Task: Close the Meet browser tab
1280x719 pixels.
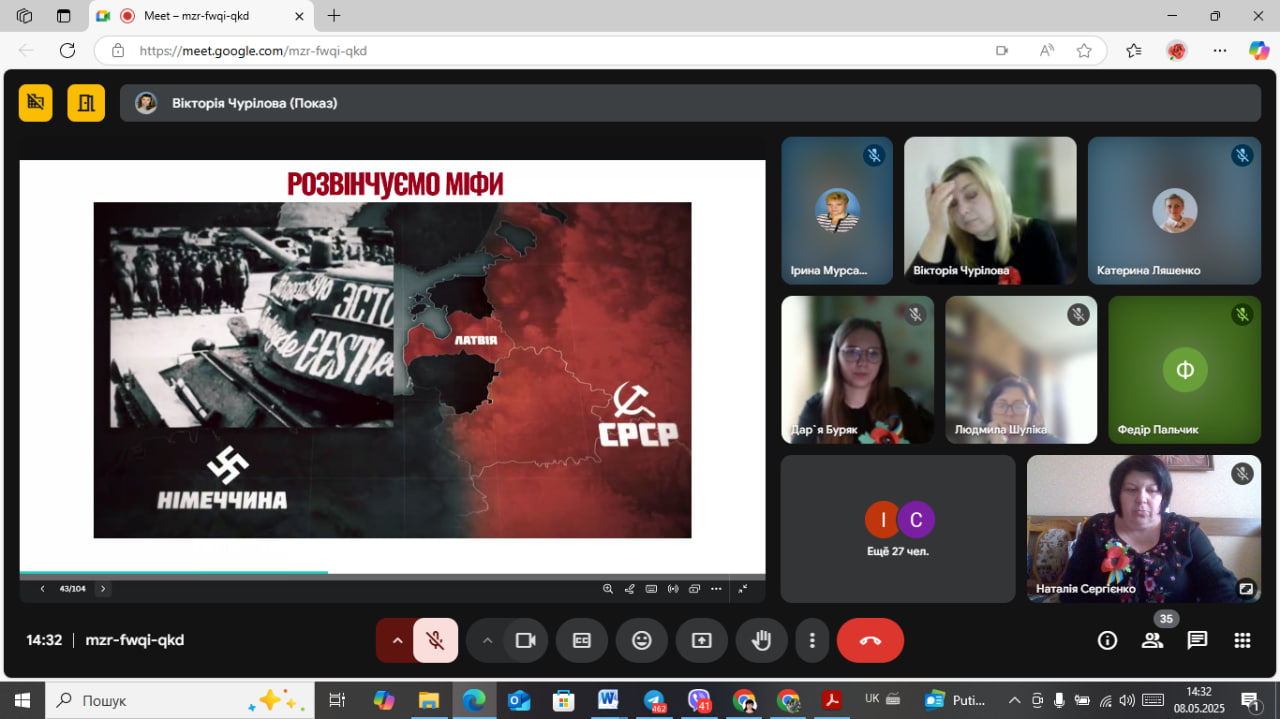Action: (298, 16)
